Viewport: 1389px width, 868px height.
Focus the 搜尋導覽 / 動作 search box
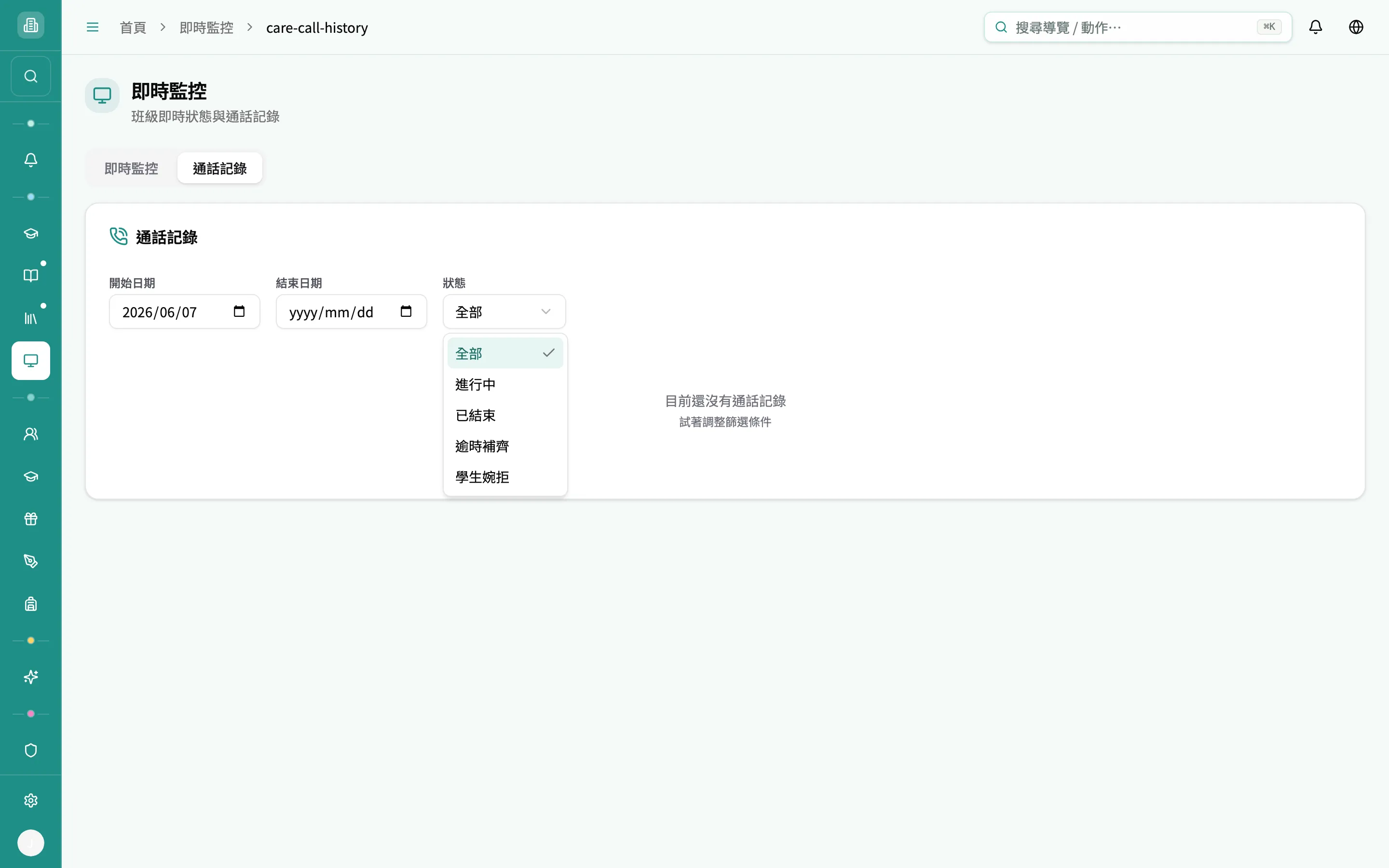[1138, 27]
